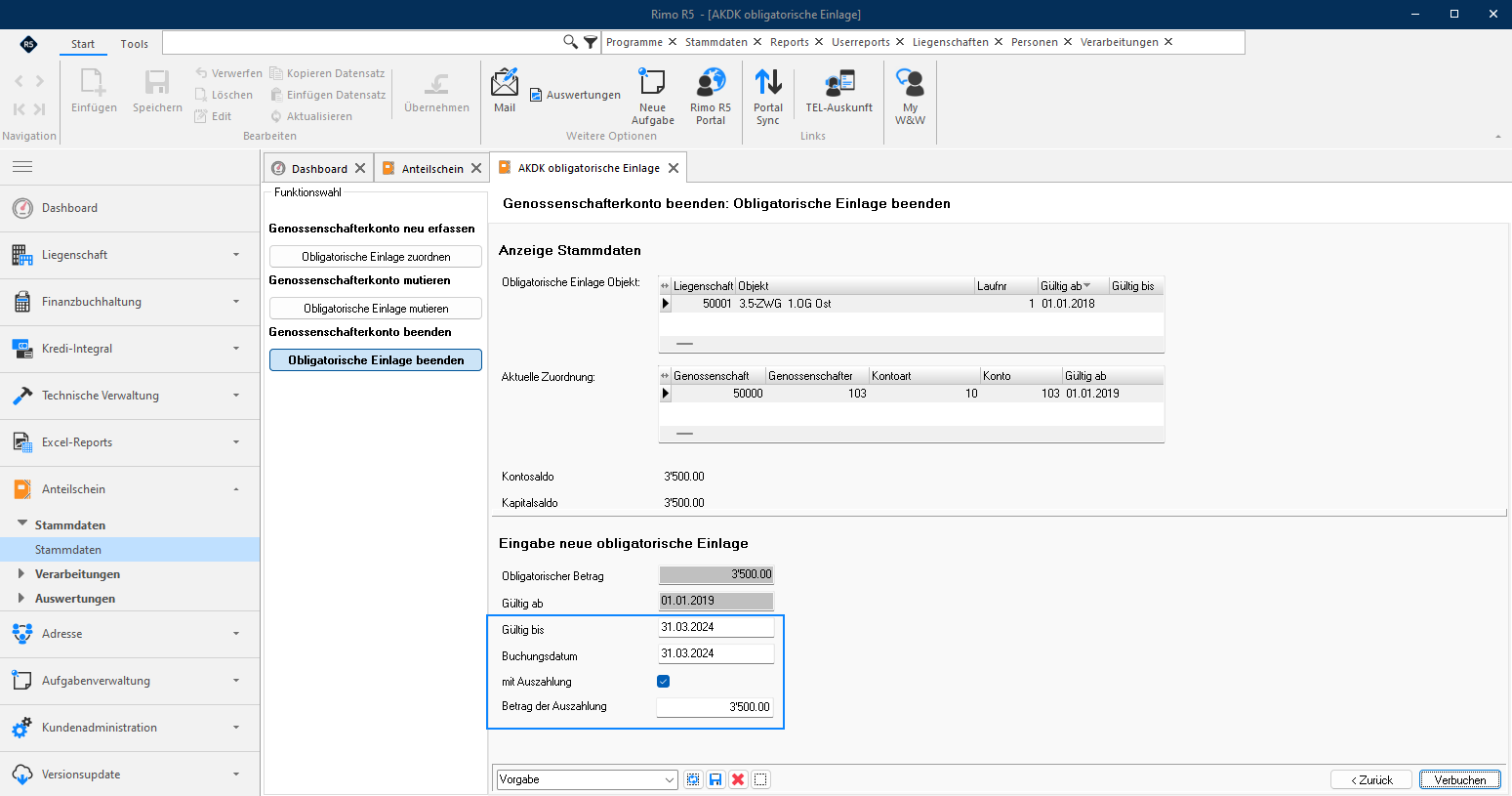Screen dimensions: 1512x796
Task: Close the Dashboard document tab
Action: coord(360,168)
